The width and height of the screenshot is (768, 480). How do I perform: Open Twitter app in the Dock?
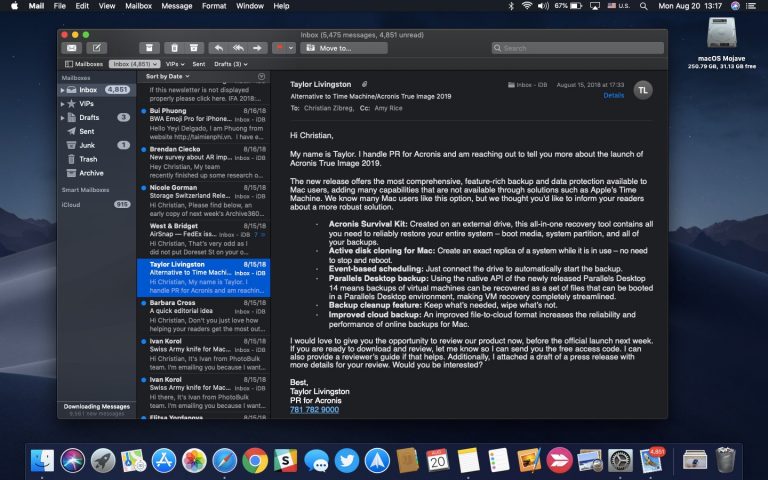346,460
